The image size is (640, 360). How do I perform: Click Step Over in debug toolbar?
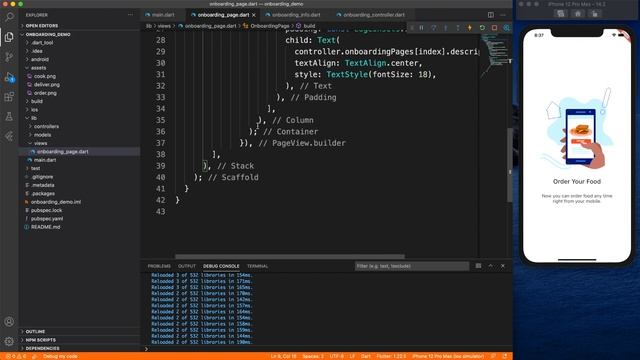(x=433, y=28)
